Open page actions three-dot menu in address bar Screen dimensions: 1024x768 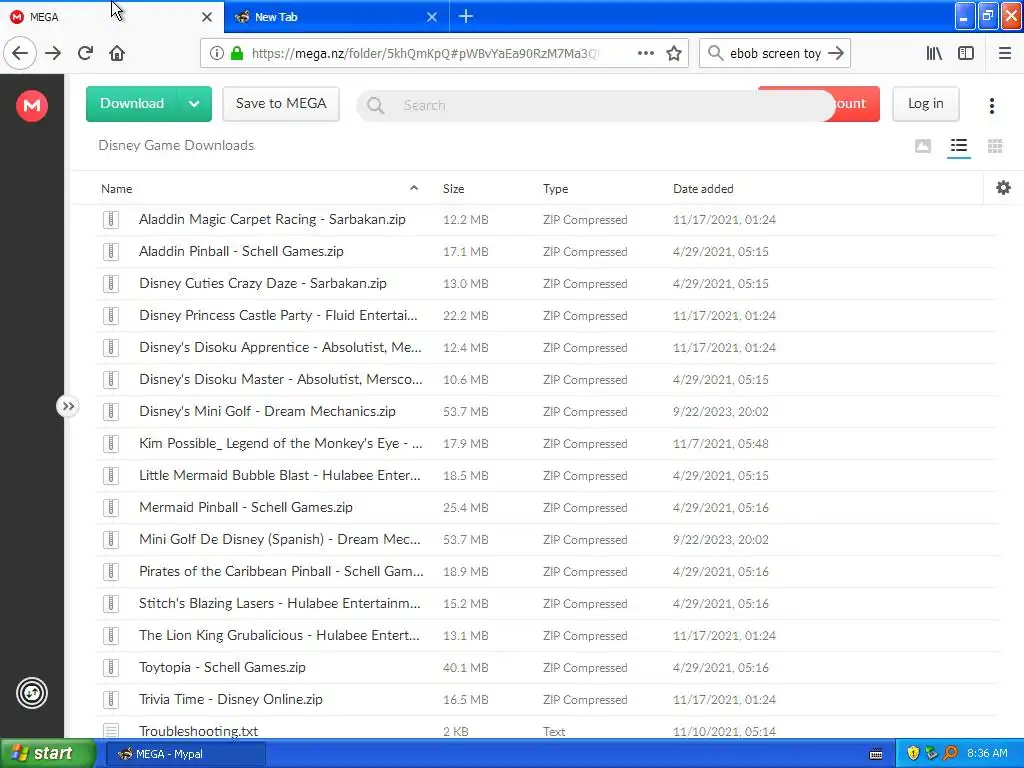point(645,53)
